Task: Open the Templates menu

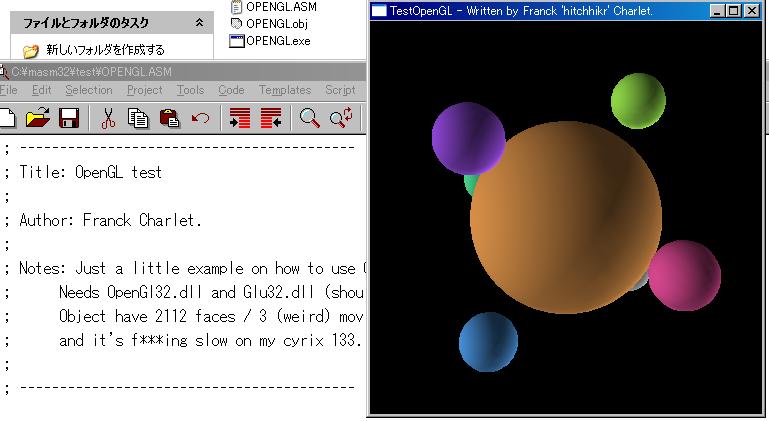Action: (285, 90)
